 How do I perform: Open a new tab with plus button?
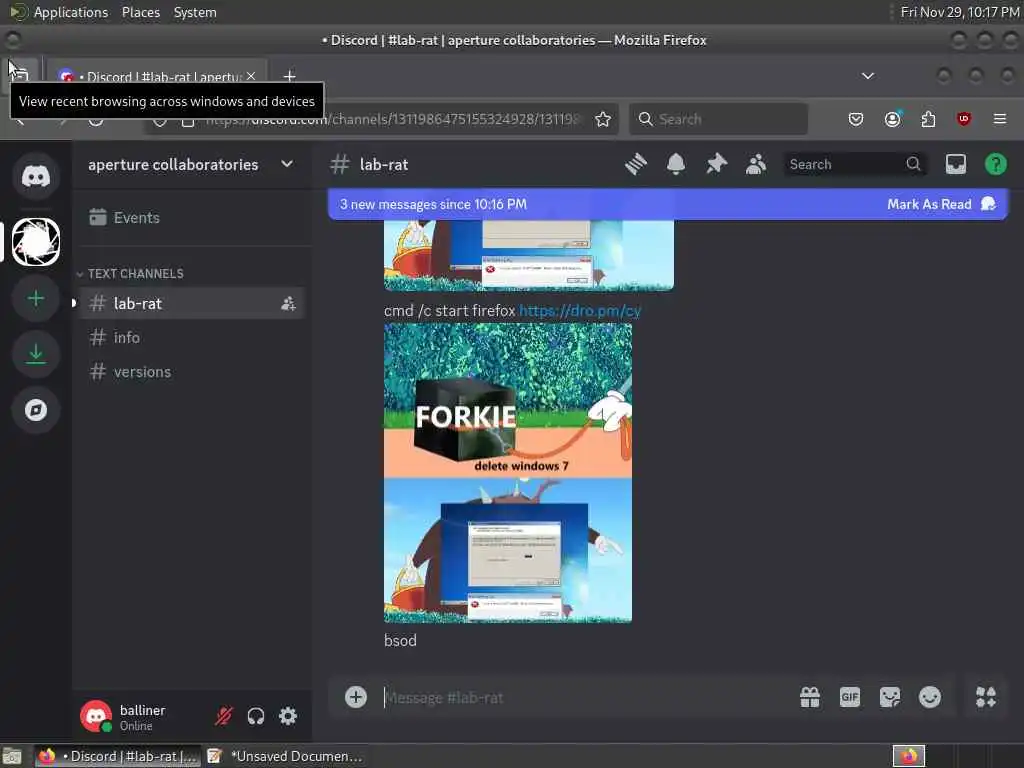point(289,76)
